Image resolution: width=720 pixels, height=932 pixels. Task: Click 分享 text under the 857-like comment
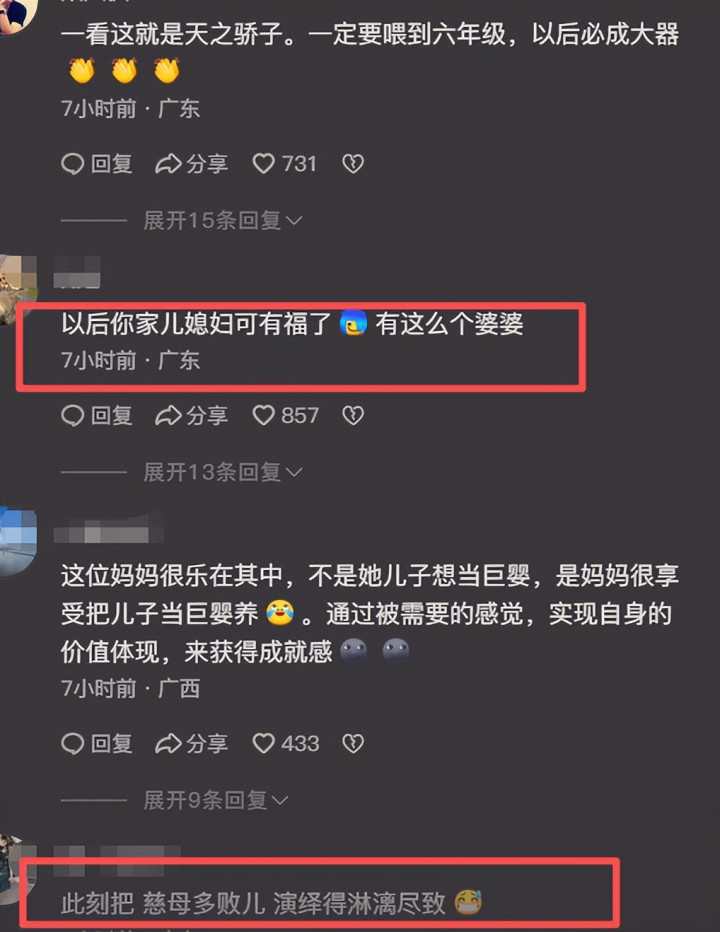point(207,415)
